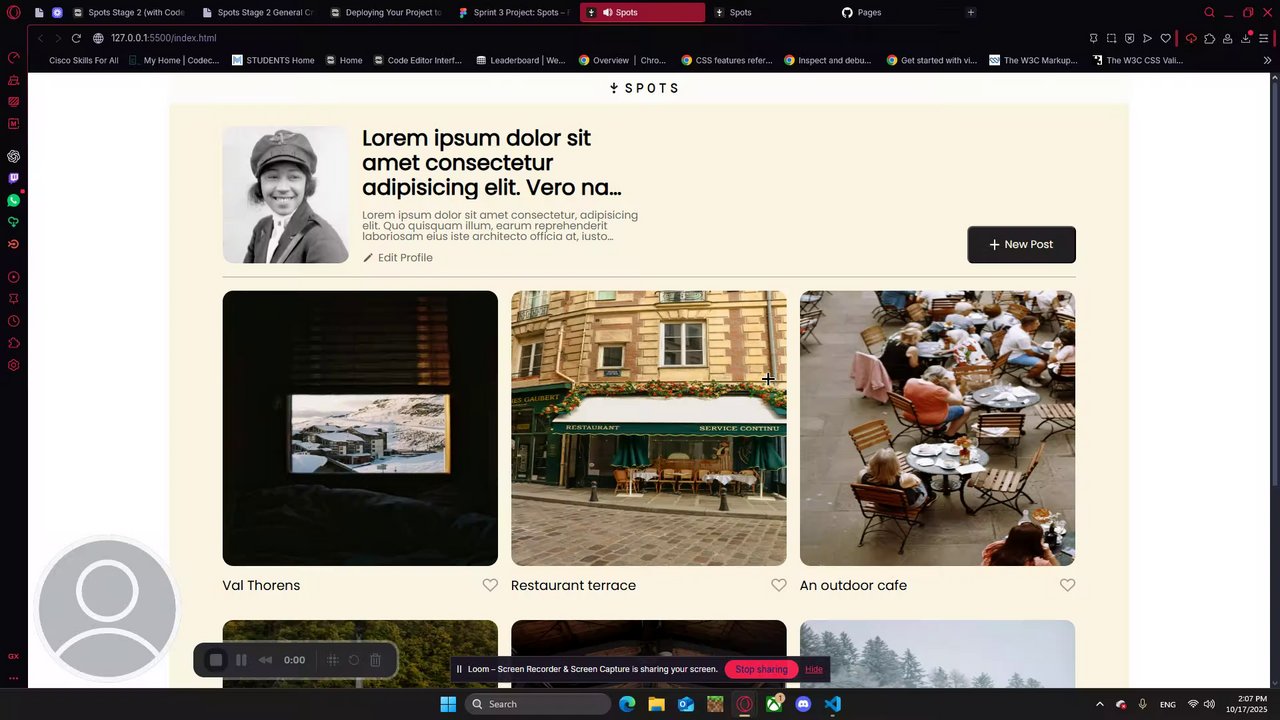Open the sidebar Settings gear
Viewport: 1280px width, 720px height.
14,365
